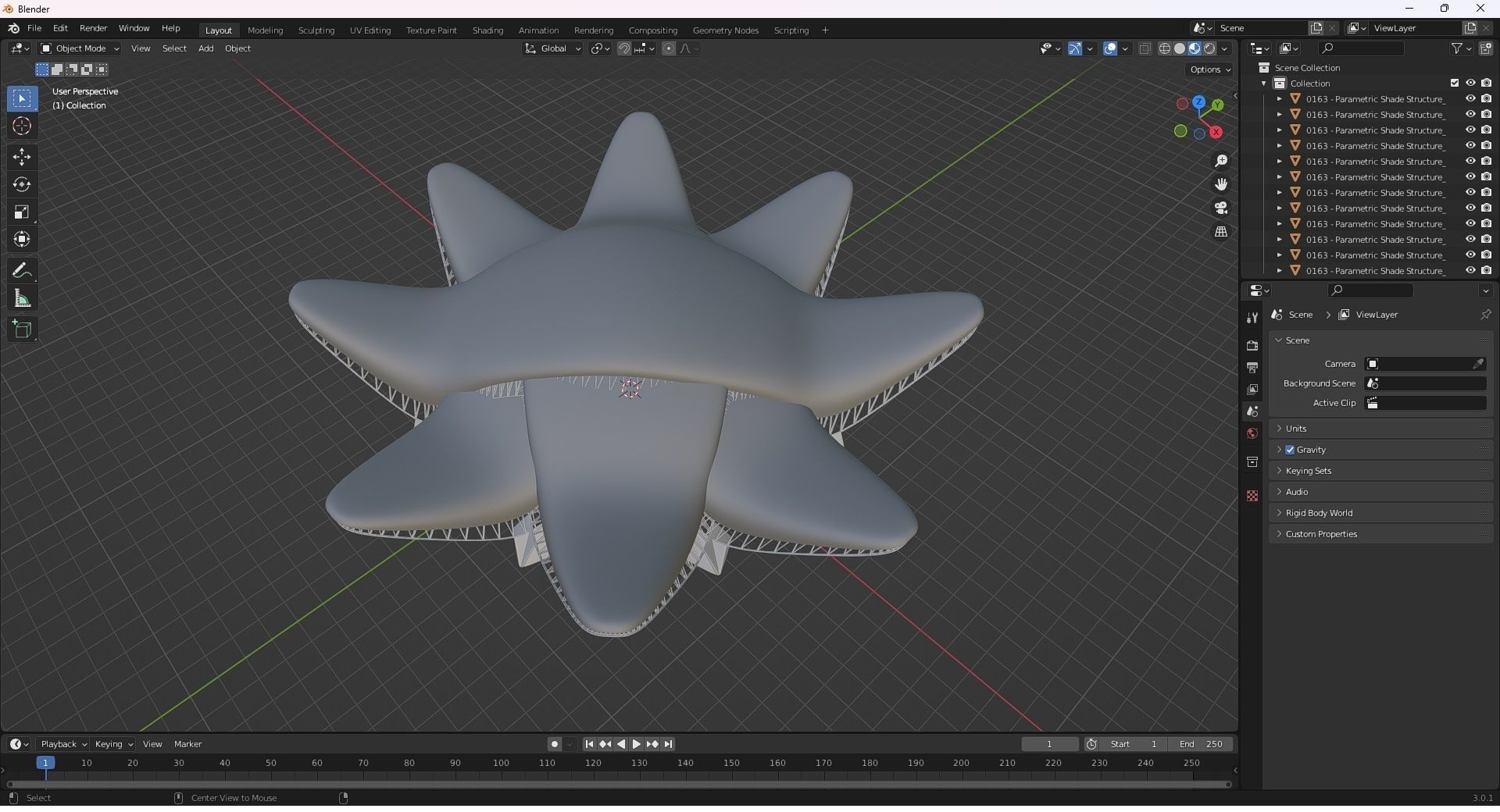Switch to the Geometry Nodes workspace tab
This screenshot has width=1500, height=812.
point(726,30)
